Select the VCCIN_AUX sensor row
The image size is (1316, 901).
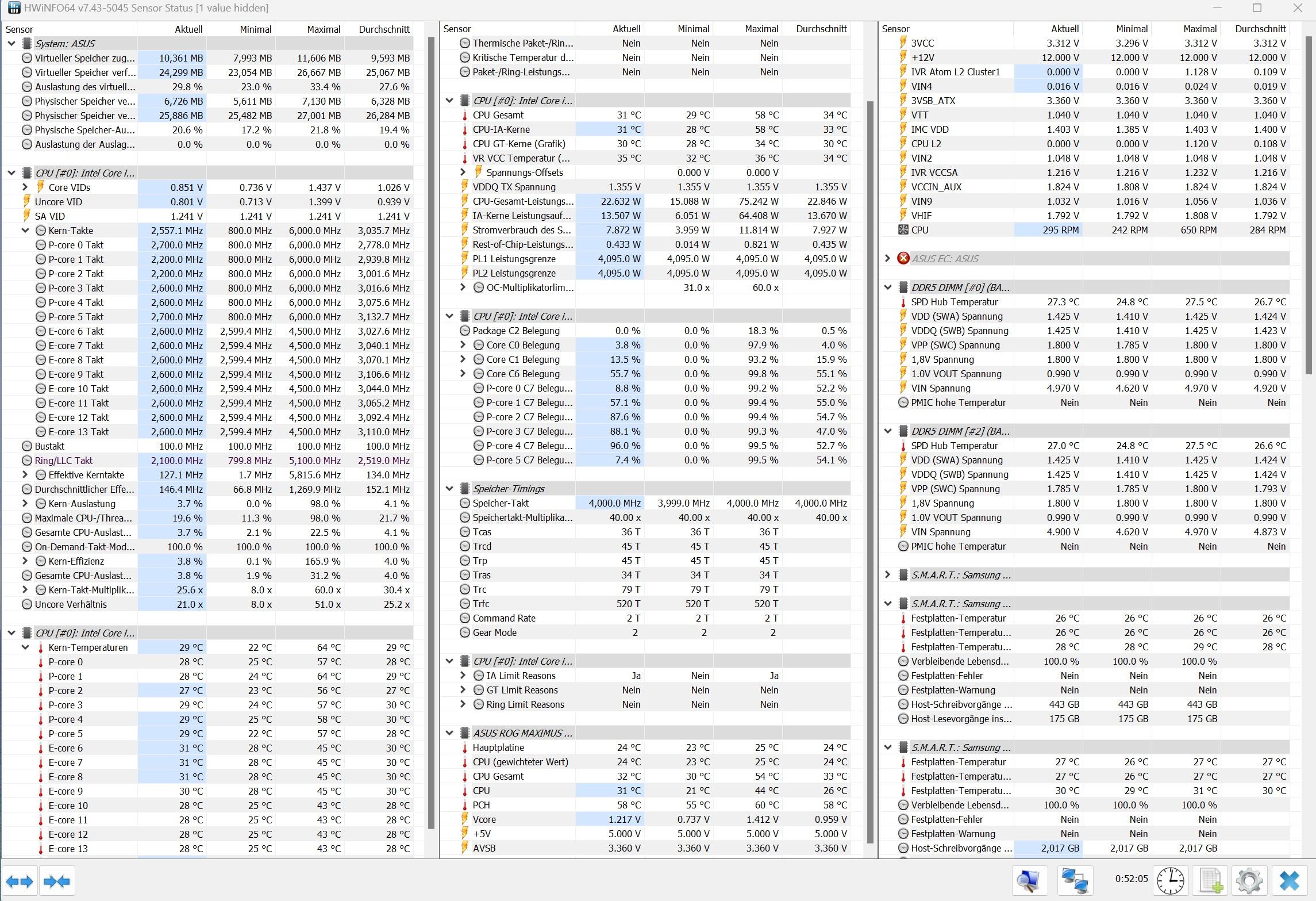point(1084,187)
